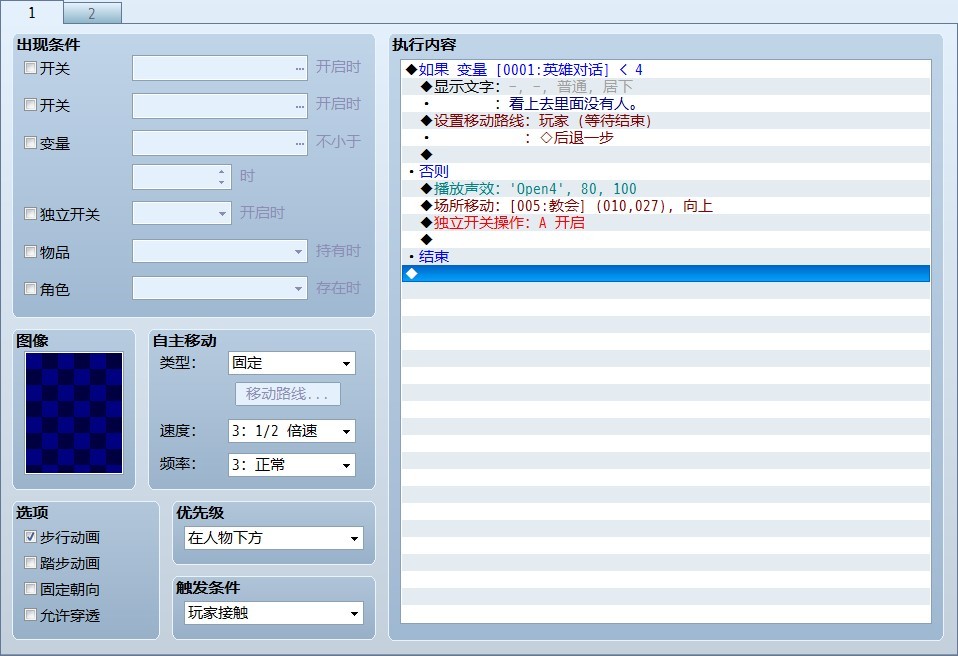The width and height of the screenshot is (958, 656).
Task: Enable the first 开关 condition checkbox
Action: tap(30, 68)
